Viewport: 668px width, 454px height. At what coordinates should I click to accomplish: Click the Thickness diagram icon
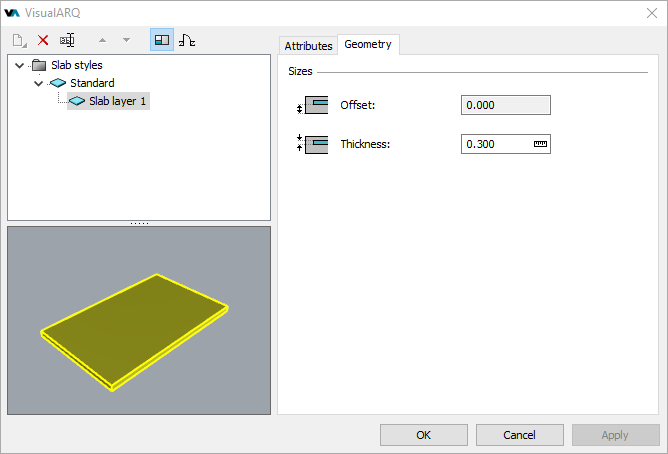click(313, 144)
